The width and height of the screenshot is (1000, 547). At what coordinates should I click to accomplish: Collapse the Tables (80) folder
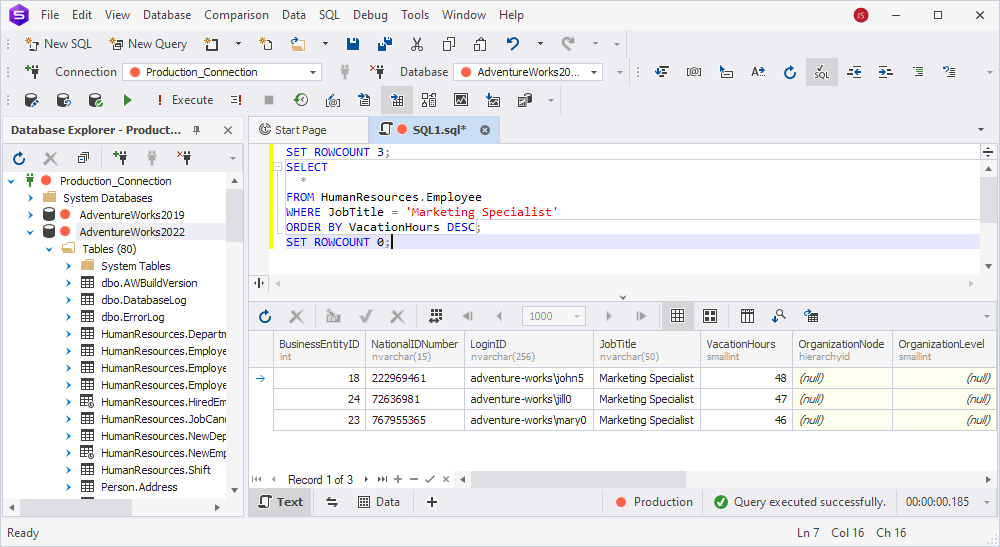pos(49,249)
